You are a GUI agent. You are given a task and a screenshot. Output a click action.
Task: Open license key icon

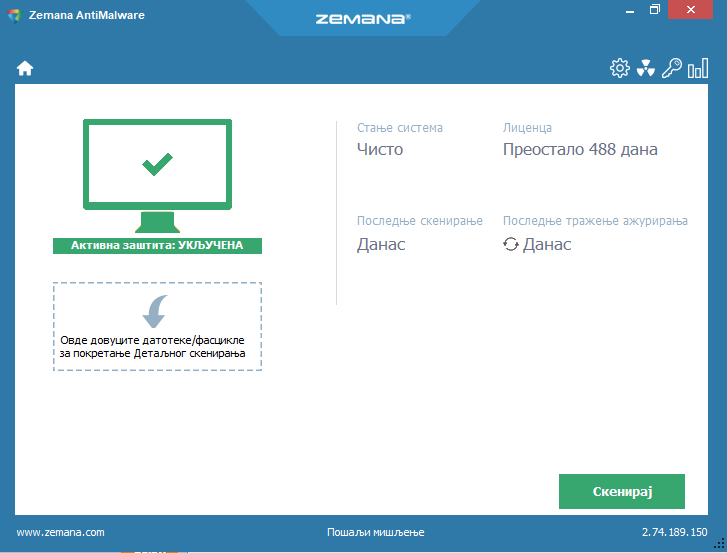671,68
